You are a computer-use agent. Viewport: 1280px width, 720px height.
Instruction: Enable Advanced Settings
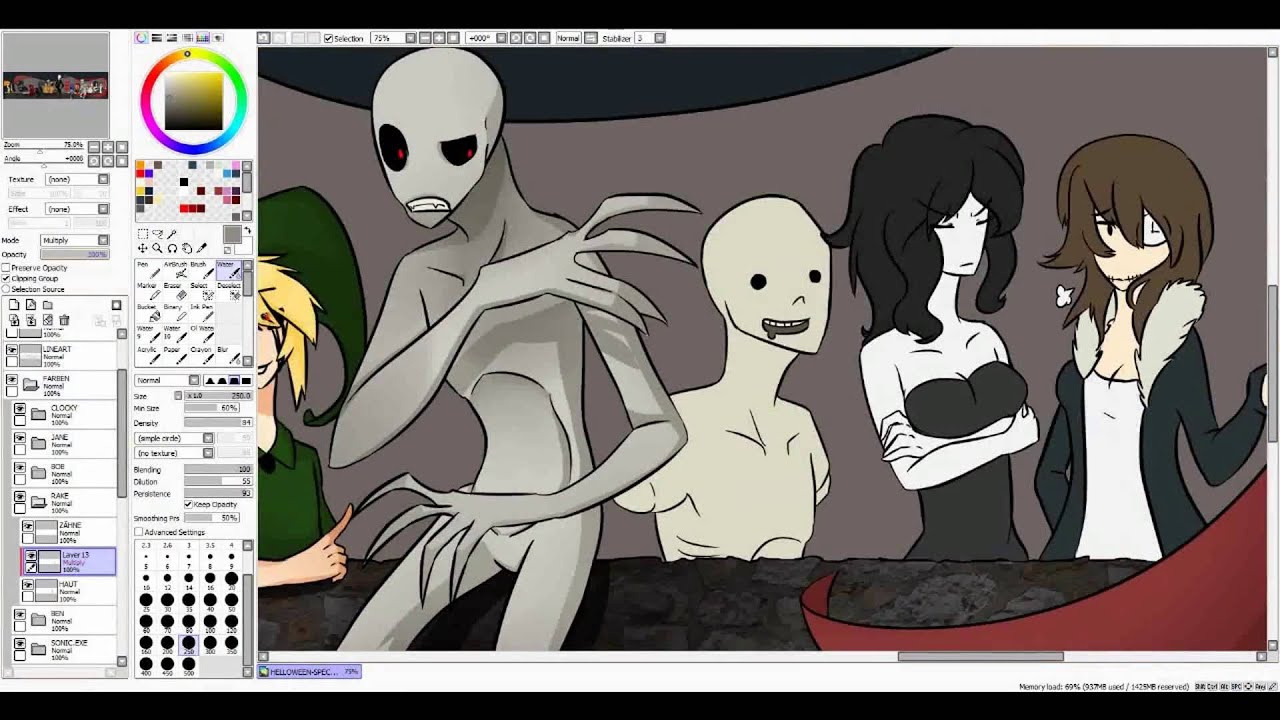139,532
